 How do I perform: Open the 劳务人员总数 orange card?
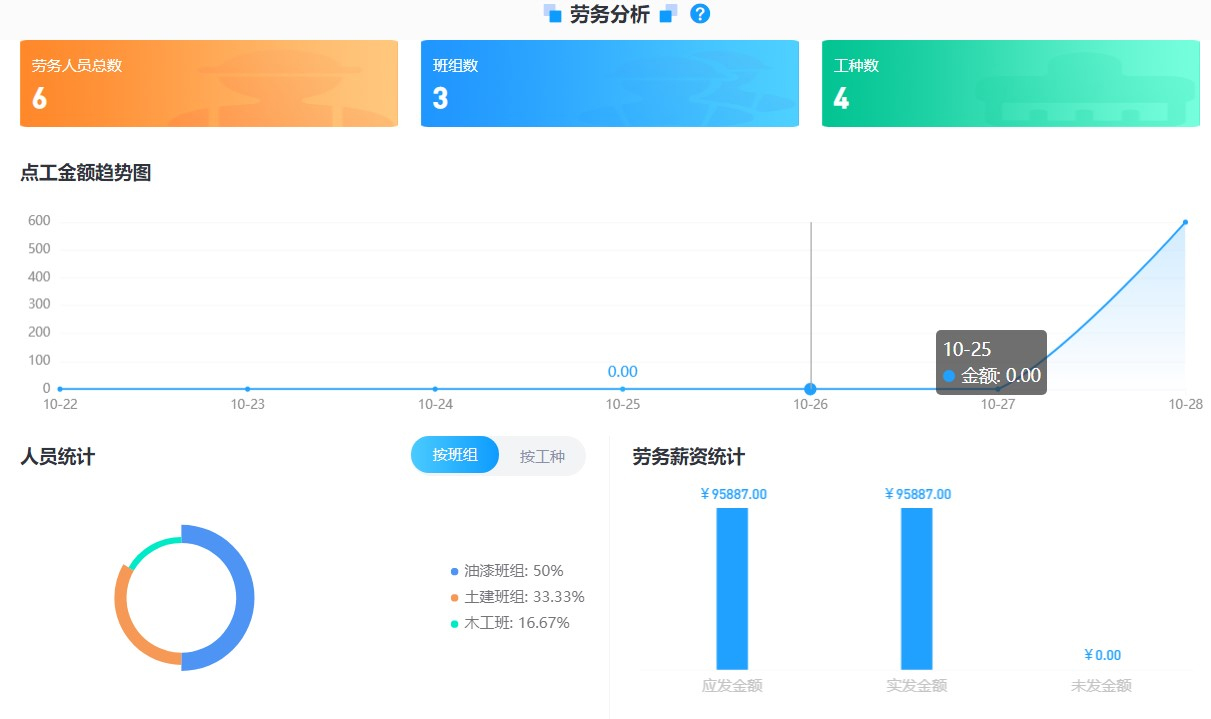(209, 84)
